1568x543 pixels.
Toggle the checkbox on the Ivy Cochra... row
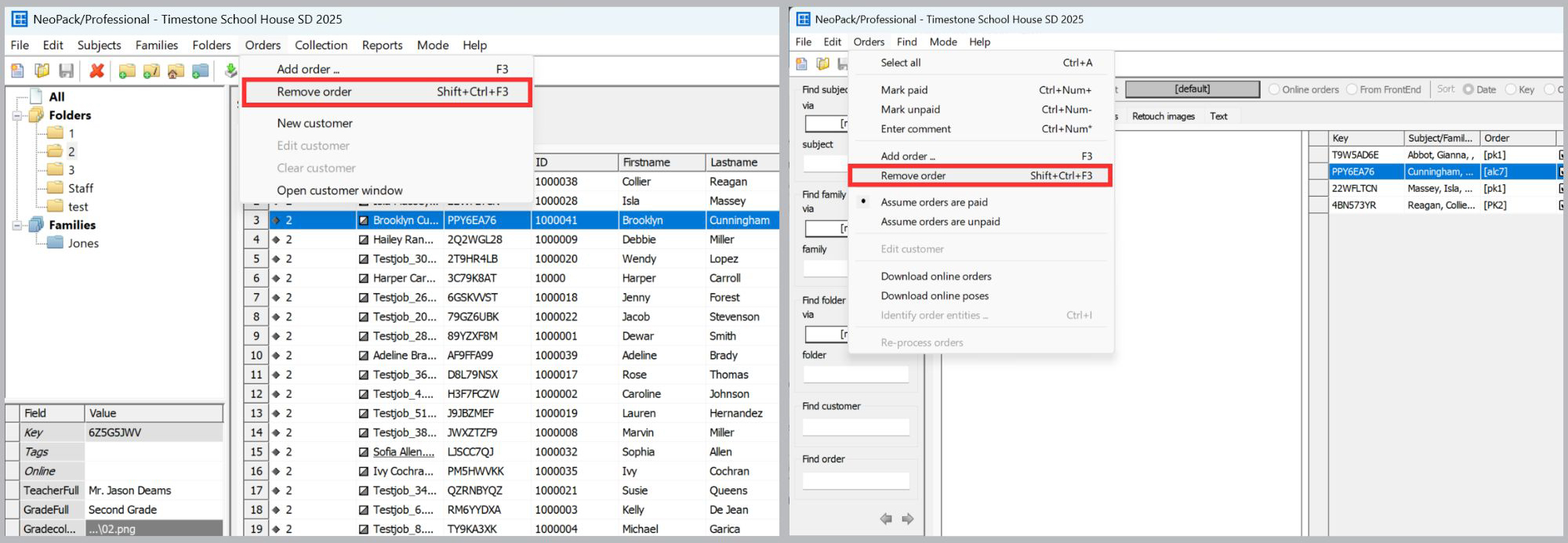coord(364,472)
